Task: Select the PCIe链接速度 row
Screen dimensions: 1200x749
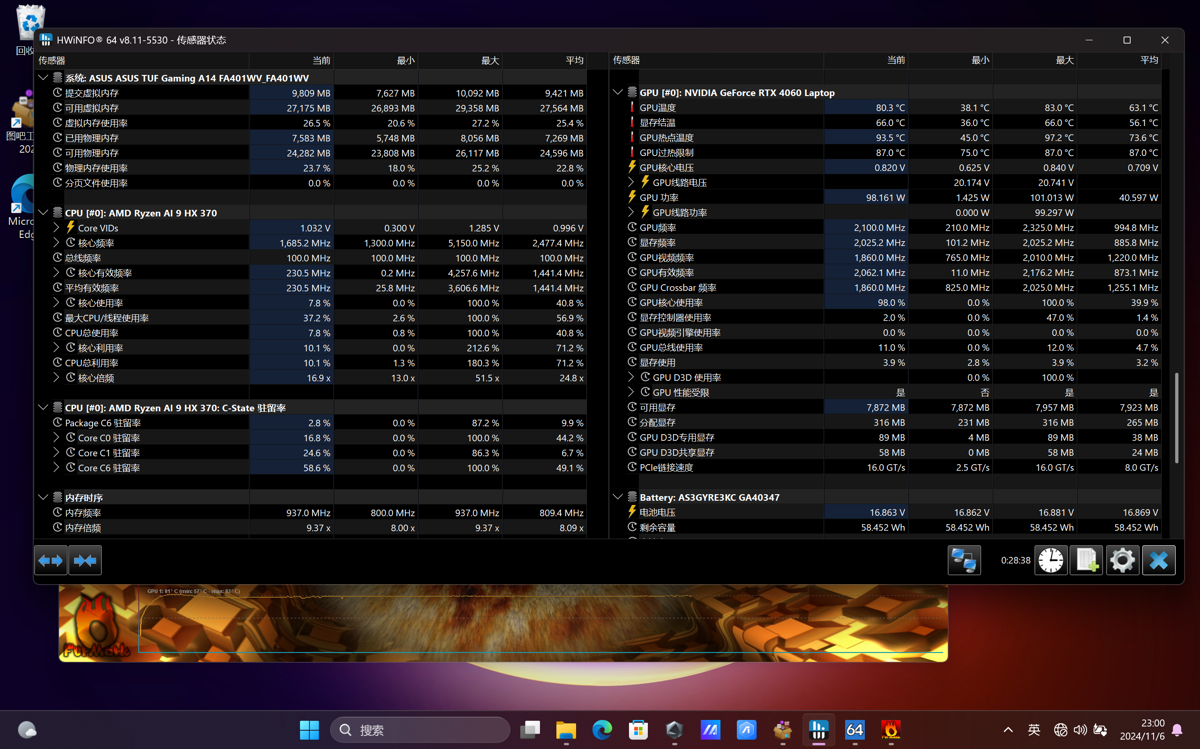Action: point(886,468)
